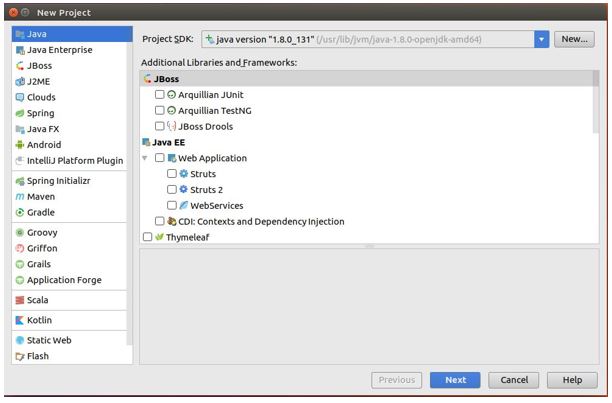The image size is (612, 403).
Task: Click the JBoss group header in frameworks
Action: point(367,79)
